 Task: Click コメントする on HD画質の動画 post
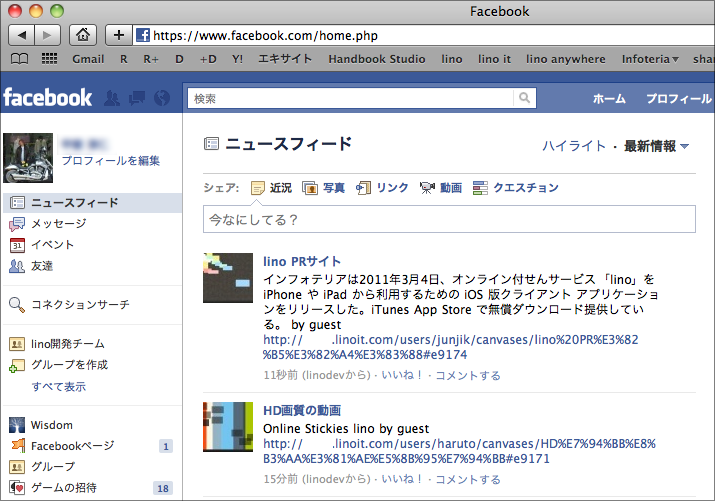point(468,479)
